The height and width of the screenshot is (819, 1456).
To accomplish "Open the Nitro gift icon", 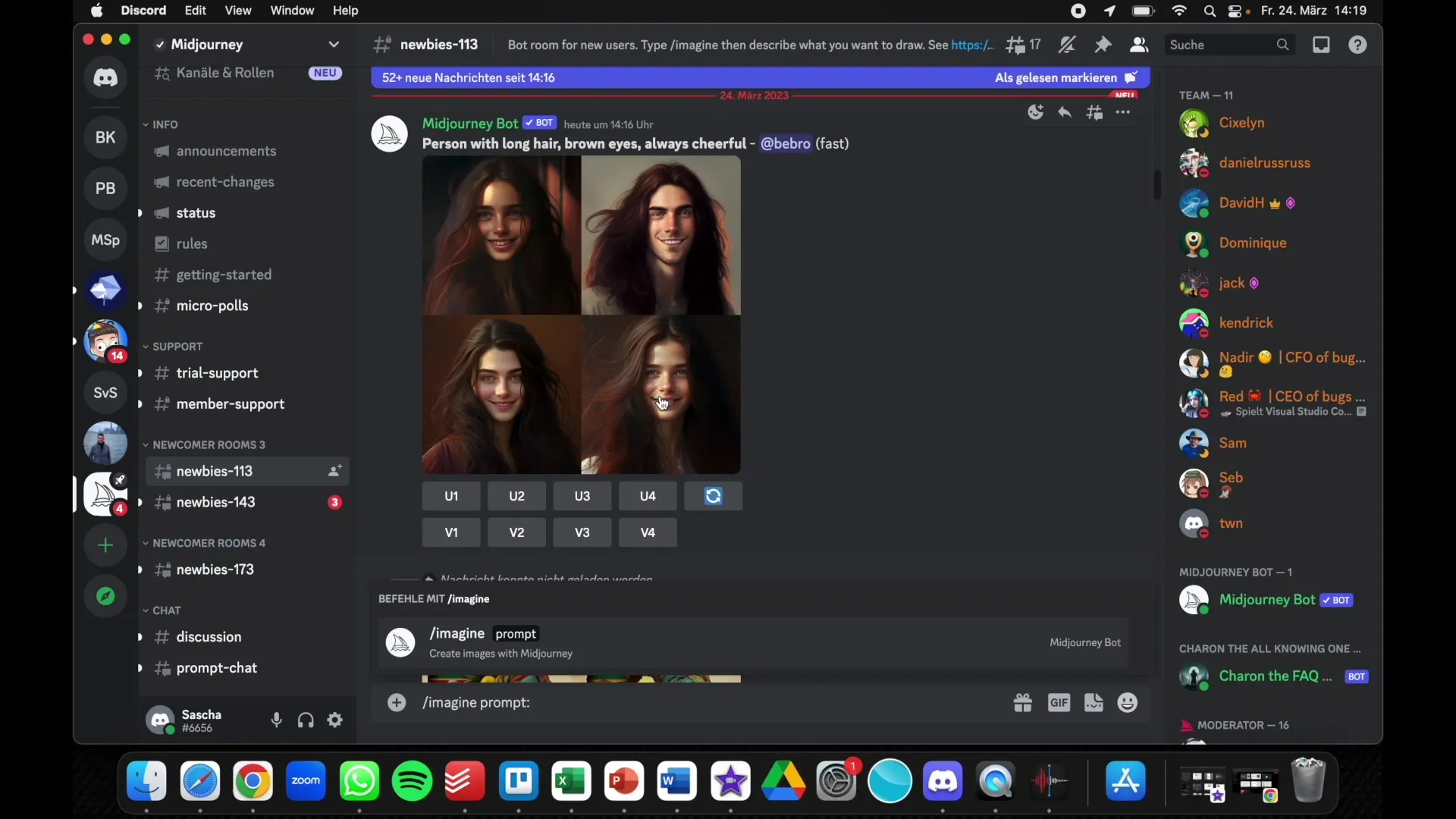I will pos(1023,704).
